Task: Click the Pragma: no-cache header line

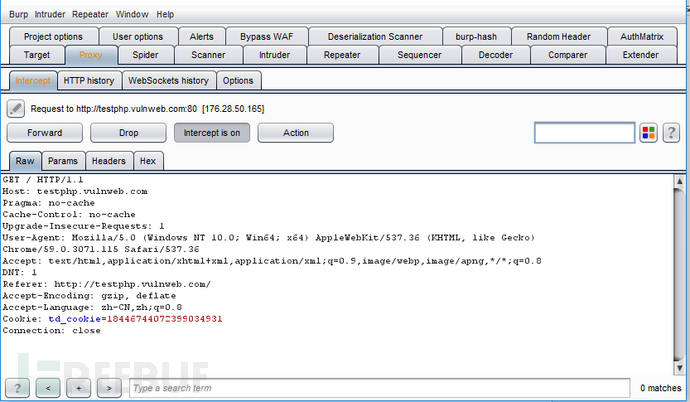Action: 49,203
